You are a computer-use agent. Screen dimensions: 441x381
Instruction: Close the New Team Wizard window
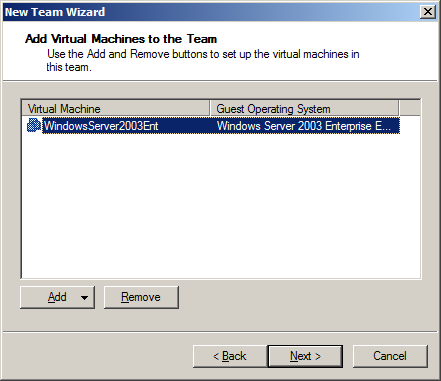428,12
